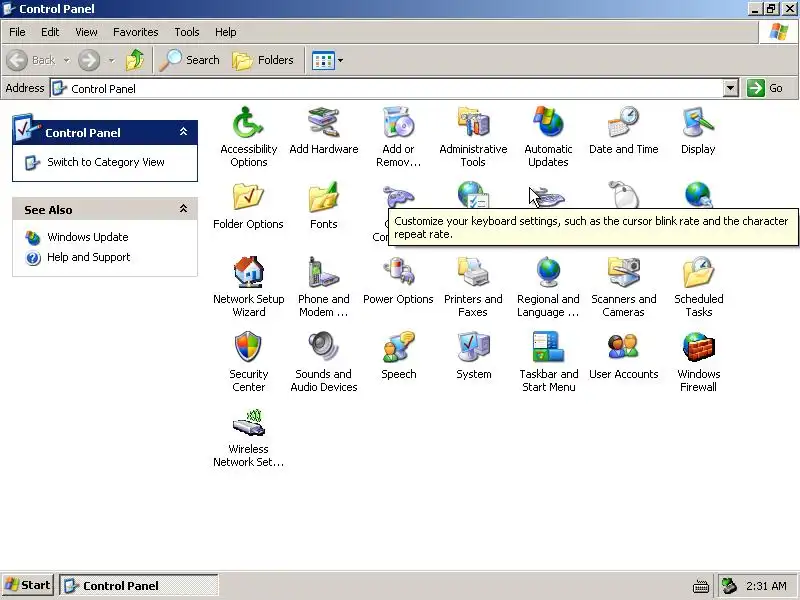The image size is (800, 600).
Task: Open Sounds and Audio Devices icon
Action: pyautogui.click(x=323, y=347)
